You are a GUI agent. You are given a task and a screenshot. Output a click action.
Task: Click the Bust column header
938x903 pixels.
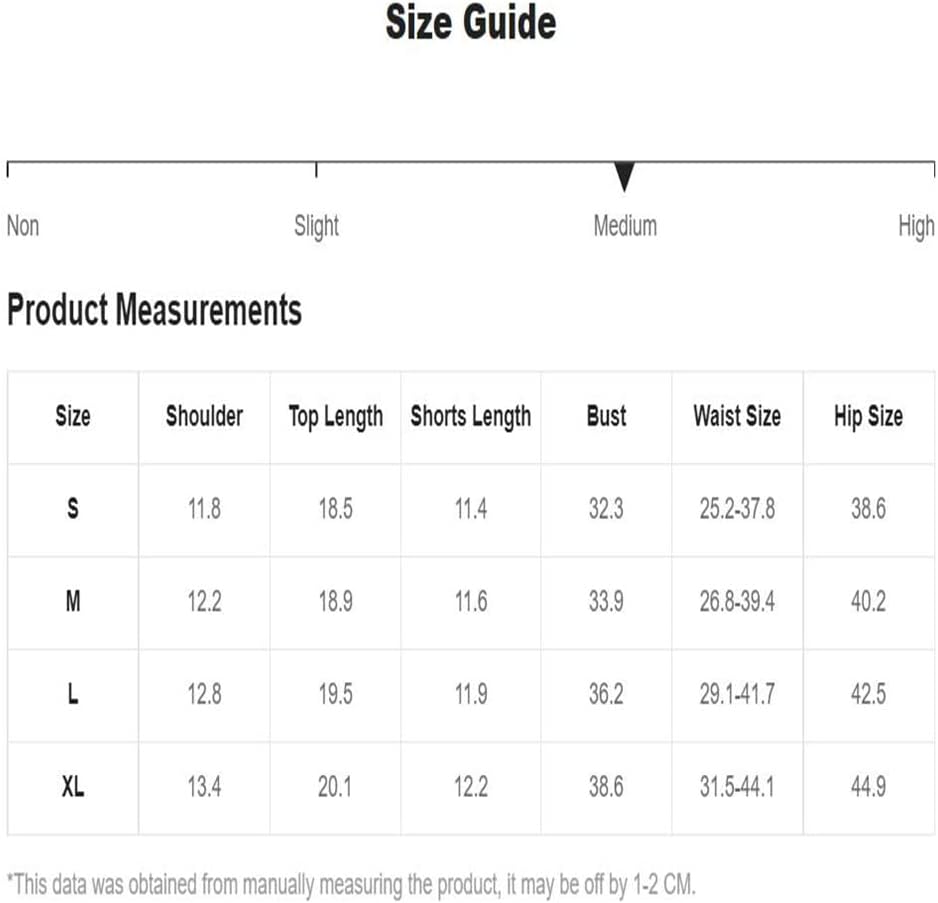607,416
